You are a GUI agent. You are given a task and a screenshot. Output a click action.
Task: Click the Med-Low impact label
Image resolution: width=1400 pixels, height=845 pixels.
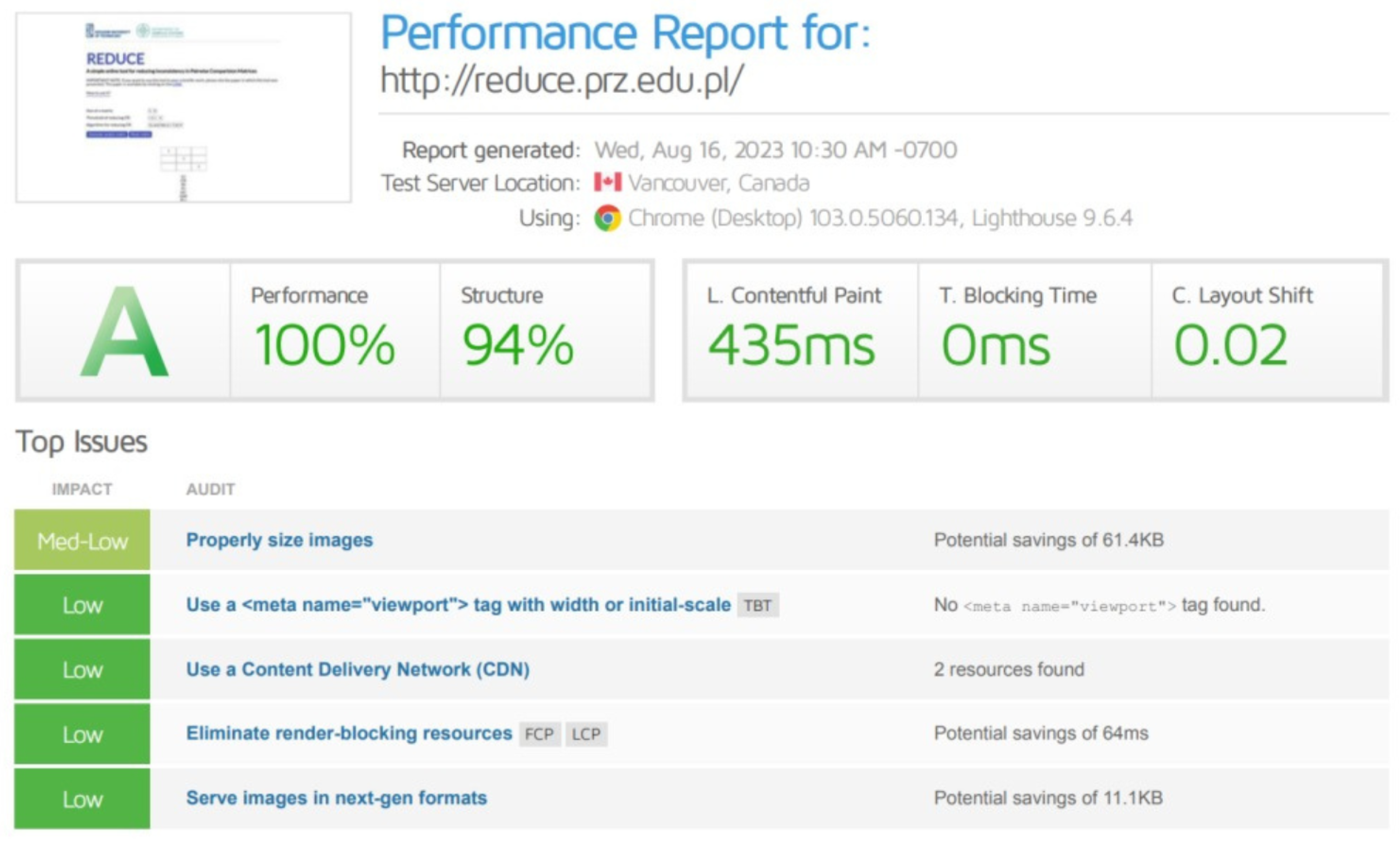coord(82,540)
